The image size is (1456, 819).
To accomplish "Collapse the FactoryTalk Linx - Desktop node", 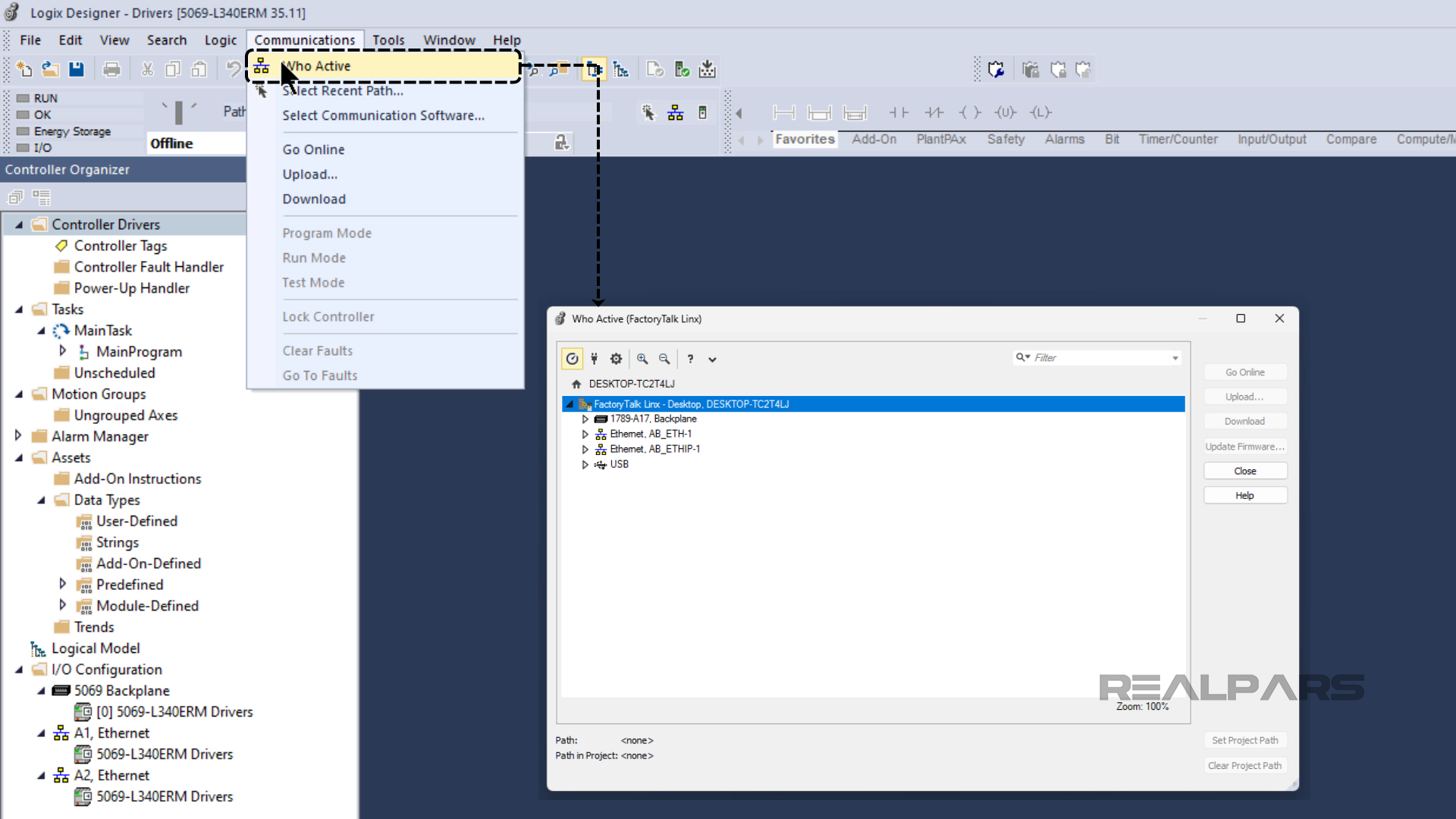I will 570,404.
